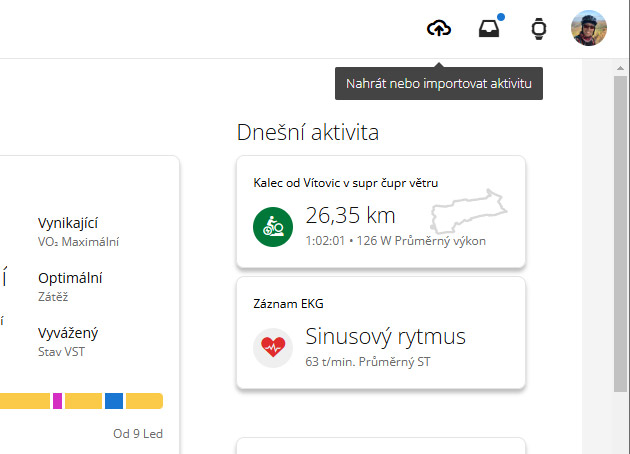Click the Dnešní aktivita heading
The image size is (630, 454).
tap(308, 132)
